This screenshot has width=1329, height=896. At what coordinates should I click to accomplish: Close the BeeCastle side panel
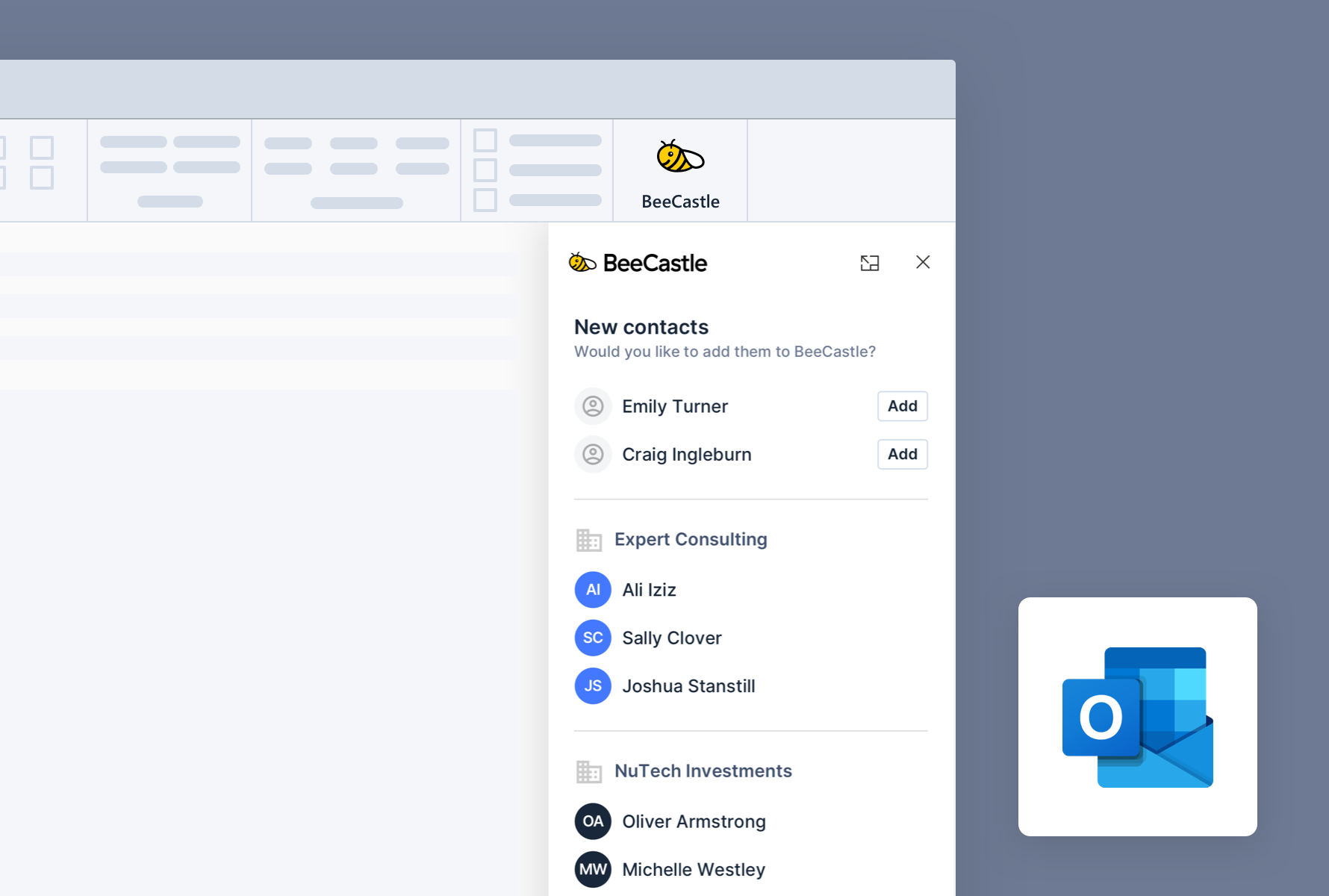(923, 262)
